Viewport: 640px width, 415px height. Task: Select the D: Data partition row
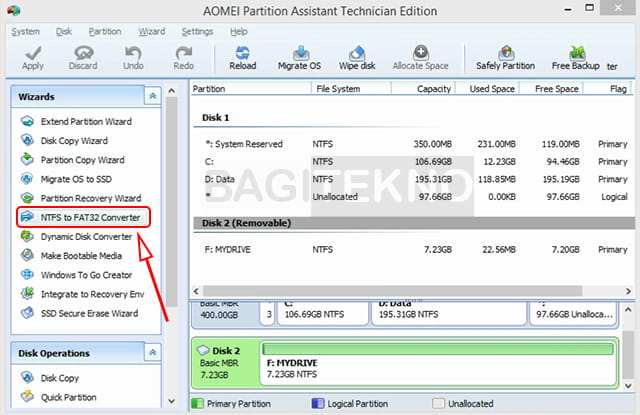click(x=416, y=179)
